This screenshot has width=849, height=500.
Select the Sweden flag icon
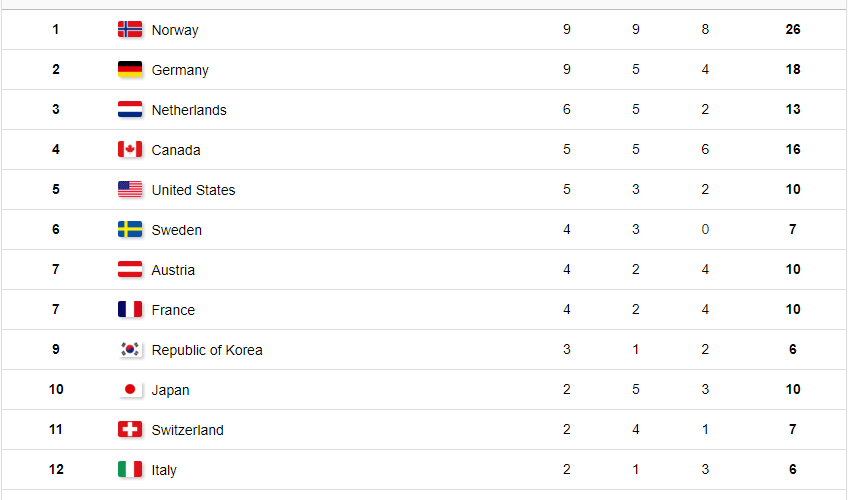(x=130, y=230)
